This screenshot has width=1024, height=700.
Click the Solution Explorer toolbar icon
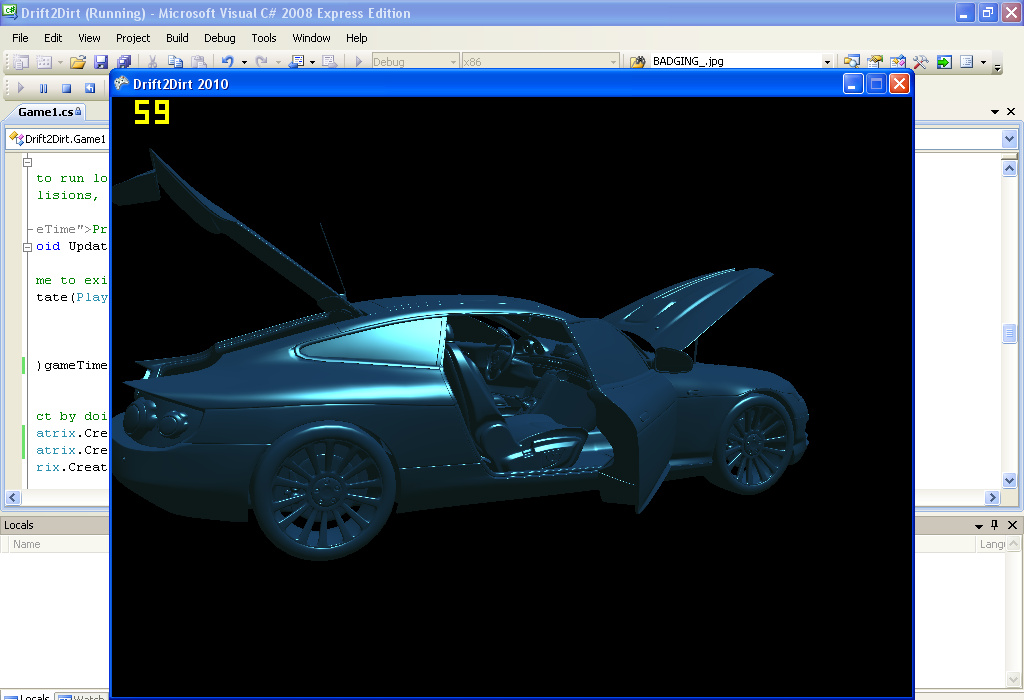[x=852, y=61]
